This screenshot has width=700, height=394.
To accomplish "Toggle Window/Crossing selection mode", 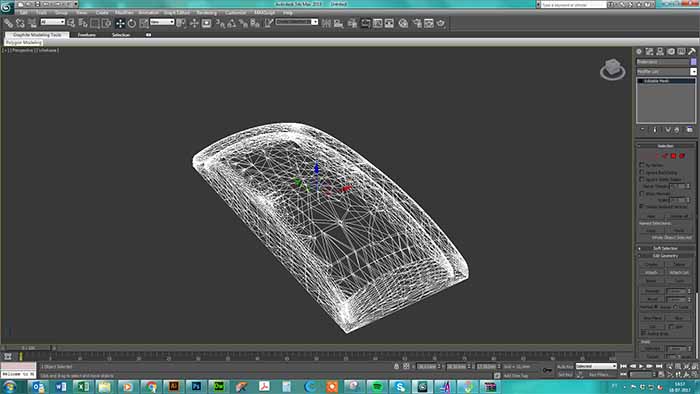I will coord(106,23).
